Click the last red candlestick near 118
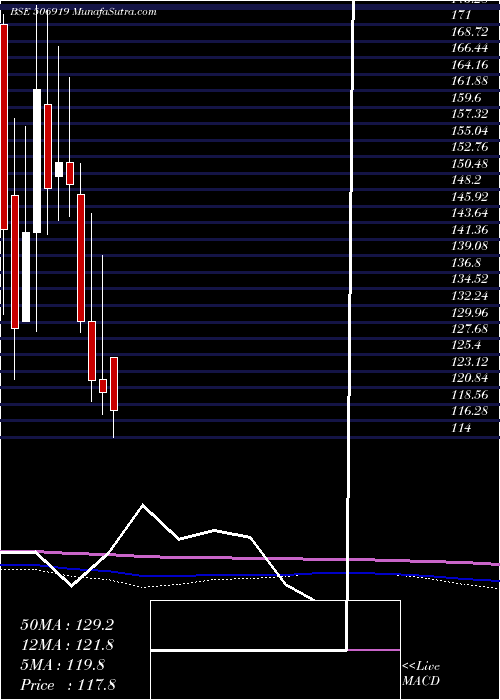Viewport: 500px width, 700px height. [x=114, y=384]
